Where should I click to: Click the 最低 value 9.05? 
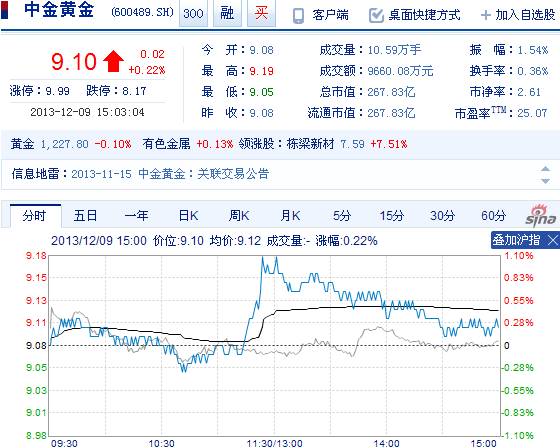(x=261, y=92)
